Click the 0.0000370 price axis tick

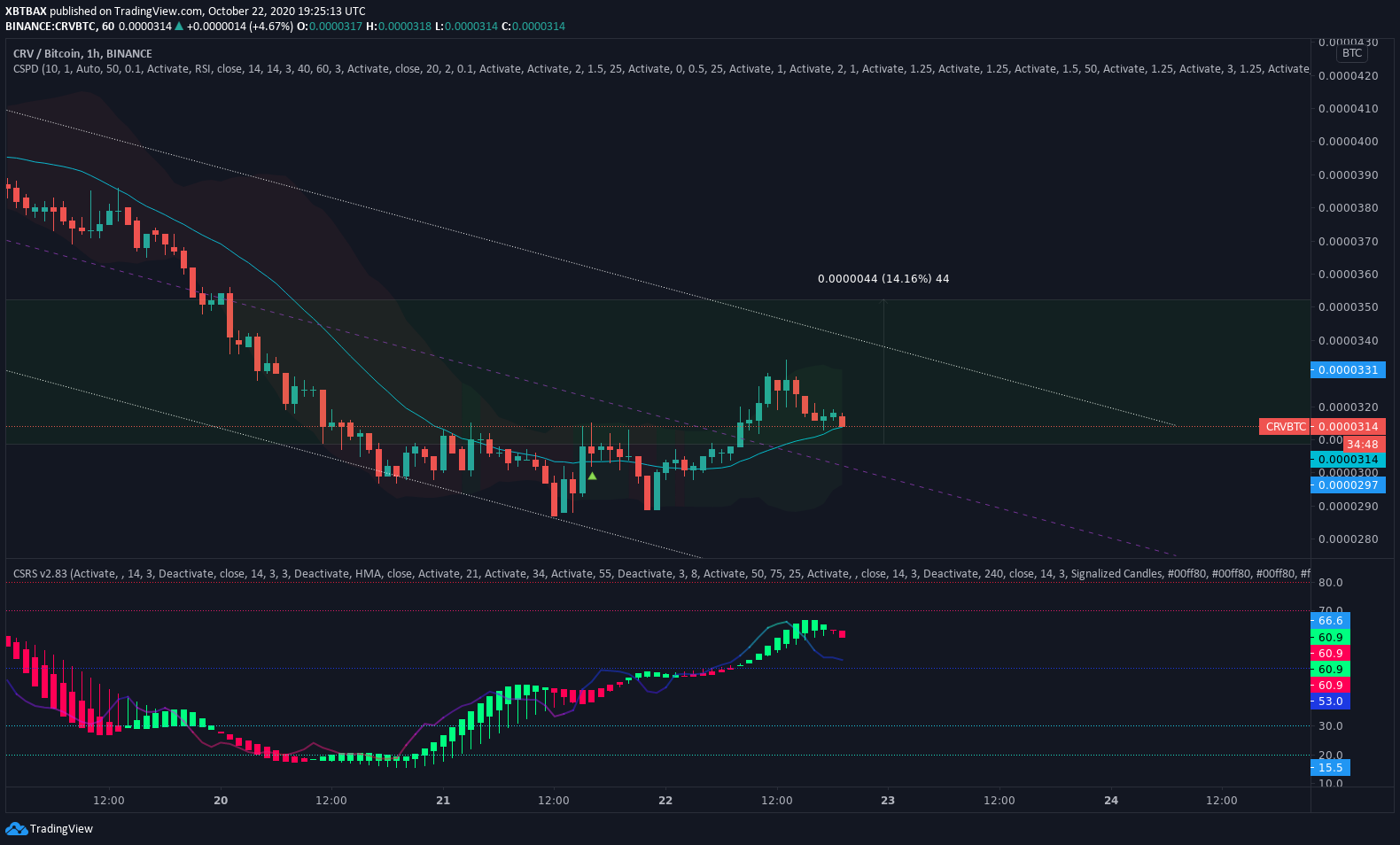[x=1349, y=242]
